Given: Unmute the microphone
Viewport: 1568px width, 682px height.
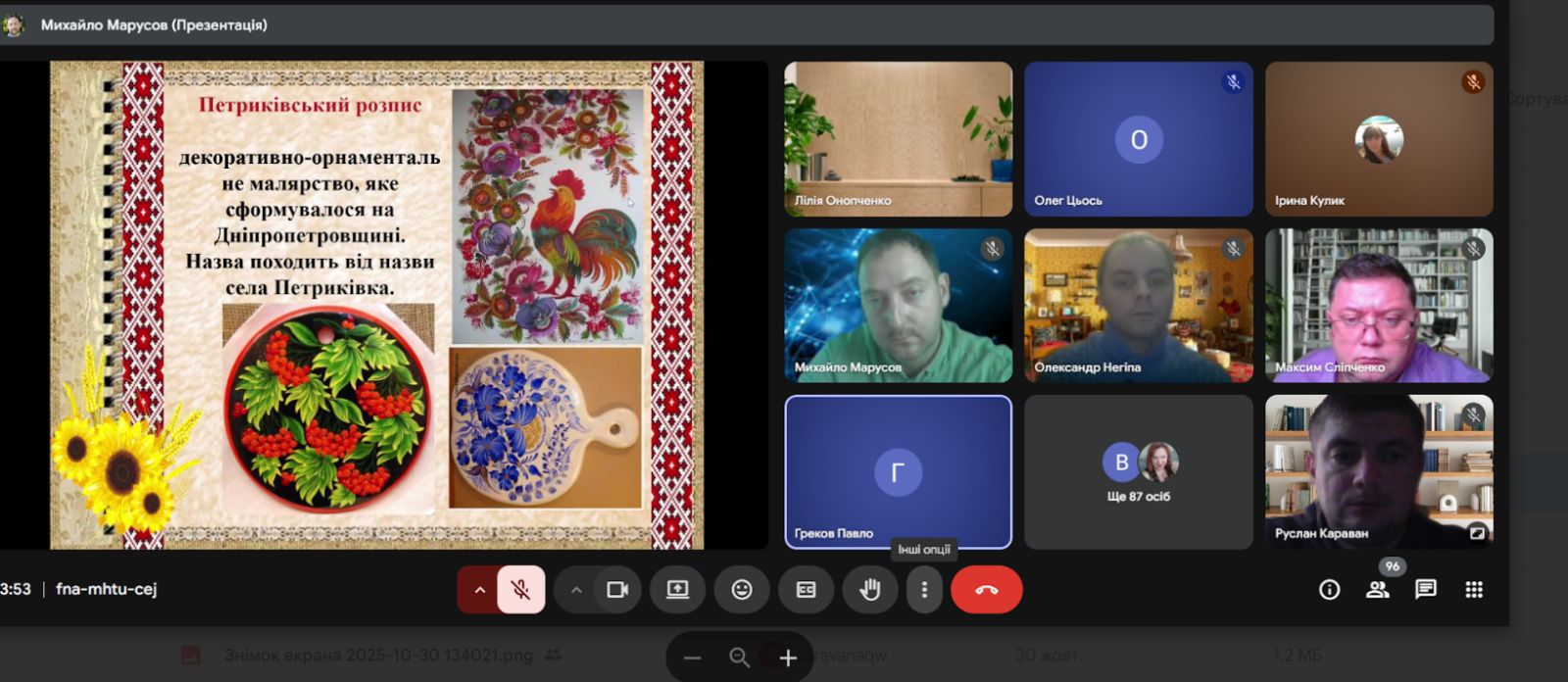Looking at the screenshot, I should pos(520,590).
